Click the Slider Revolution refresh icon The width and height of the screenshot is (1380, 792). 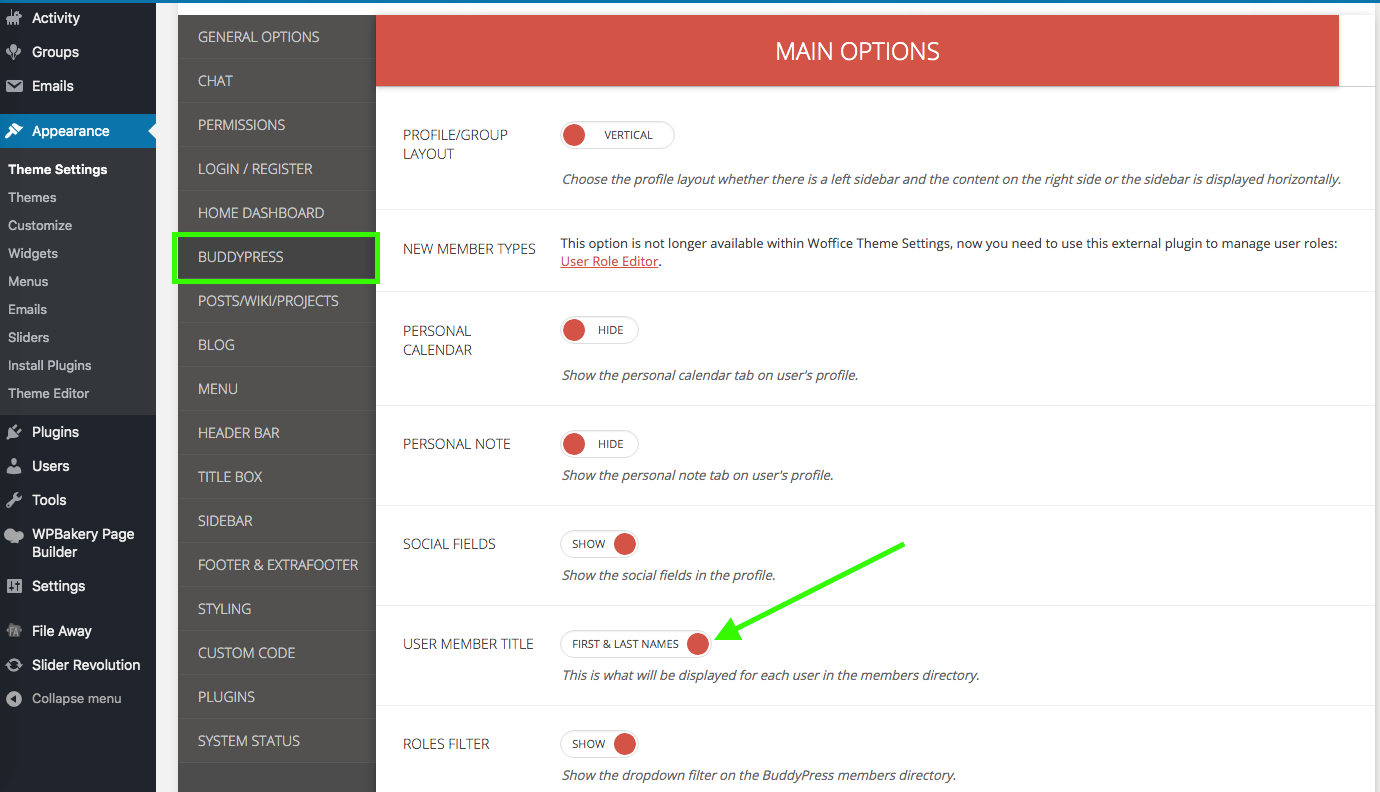[x=14, y=665]
